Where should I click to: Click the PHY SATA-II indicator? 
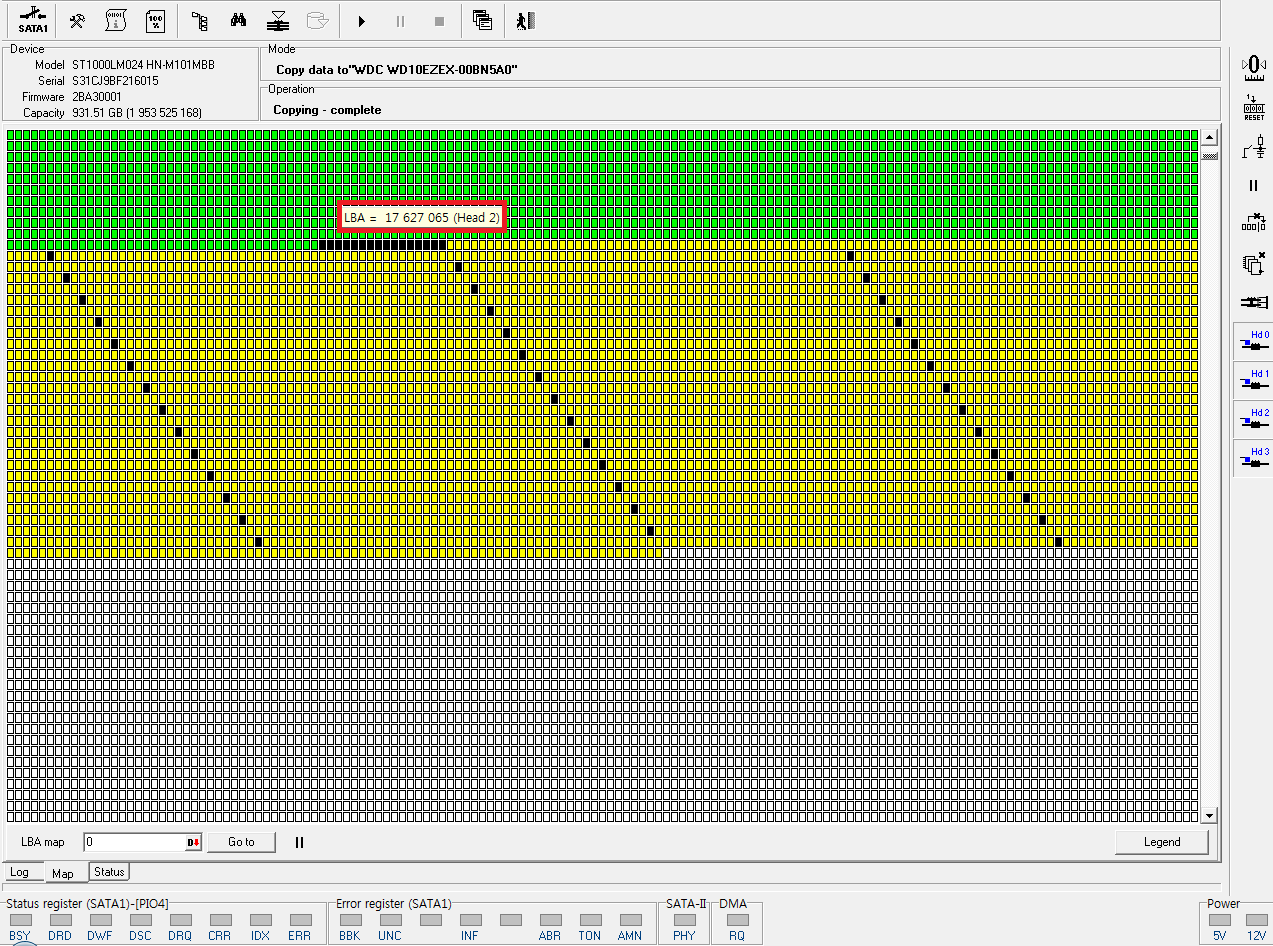(x=684, y=920)
